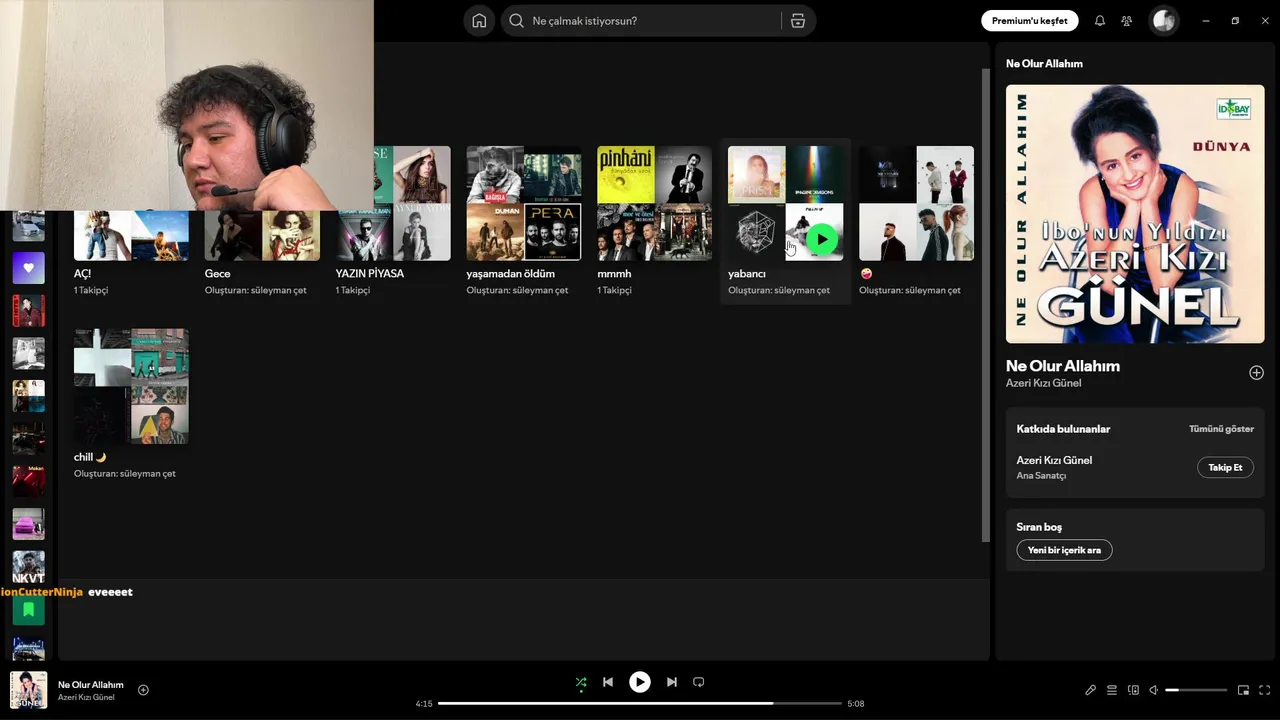The width and height of the screenshot is (1280, 720).
Task: Click the now playing thumbnail in player bar
Action: (x=28, y=690)
